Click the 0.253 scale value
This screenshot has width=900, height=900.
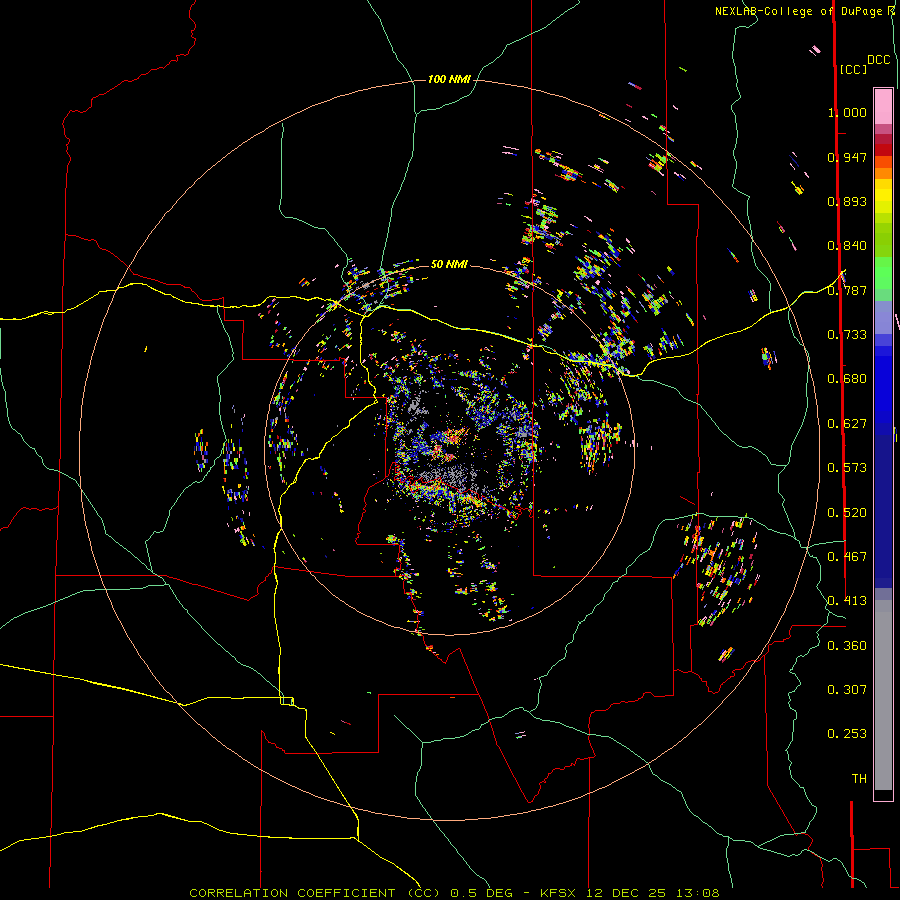(x=847, y=734)
